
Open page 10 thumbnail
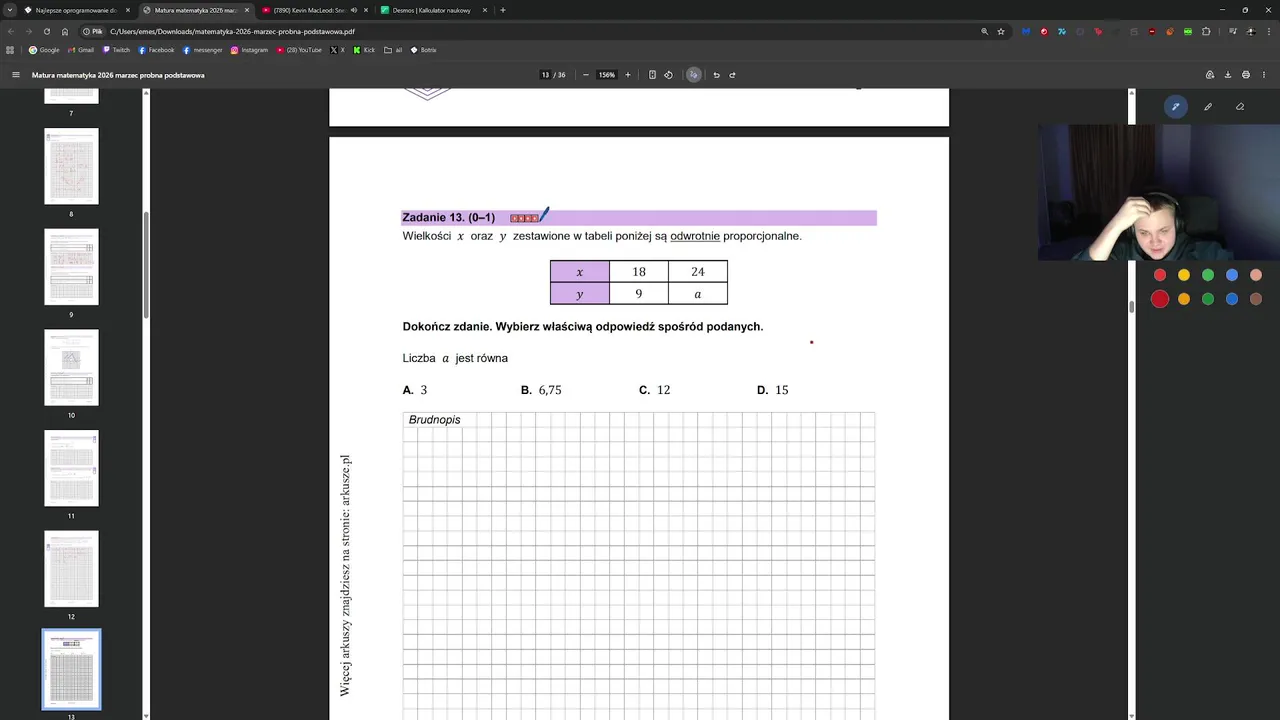[71, 367]
